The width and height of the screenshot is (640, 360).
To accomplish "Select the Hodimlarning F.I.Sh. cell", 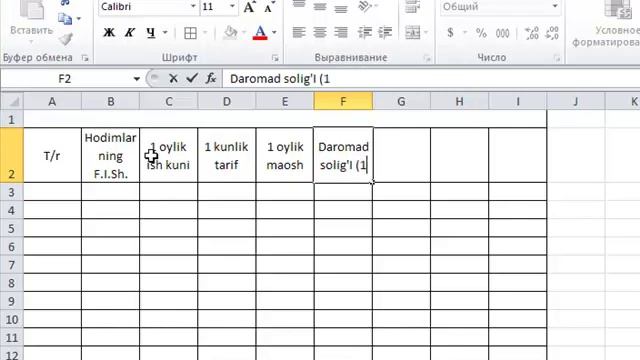I will pos(110,156).
